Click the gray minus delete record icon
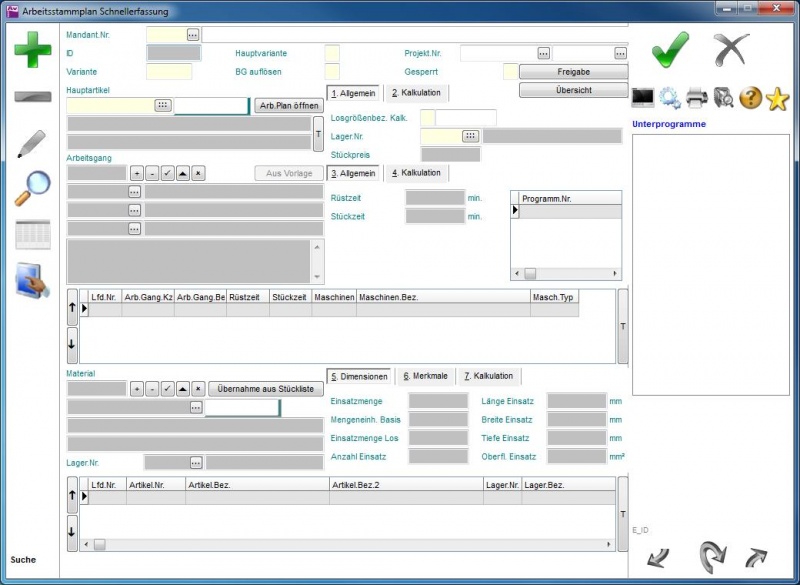Image resolution: width=800 pixels, height=585 pixels. 32,97
